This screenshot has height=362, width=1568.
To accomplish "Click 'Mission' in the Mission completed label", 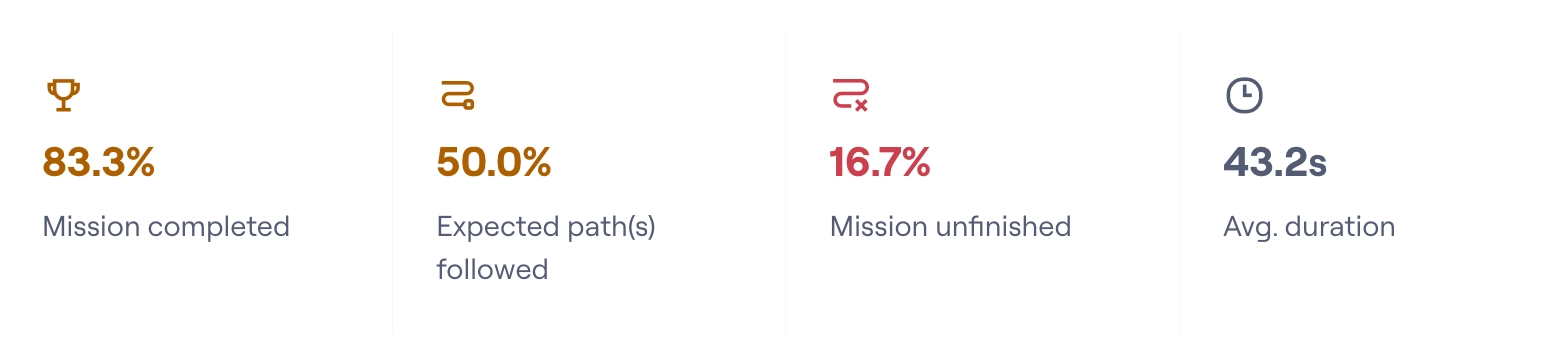I will click(92, 227).
